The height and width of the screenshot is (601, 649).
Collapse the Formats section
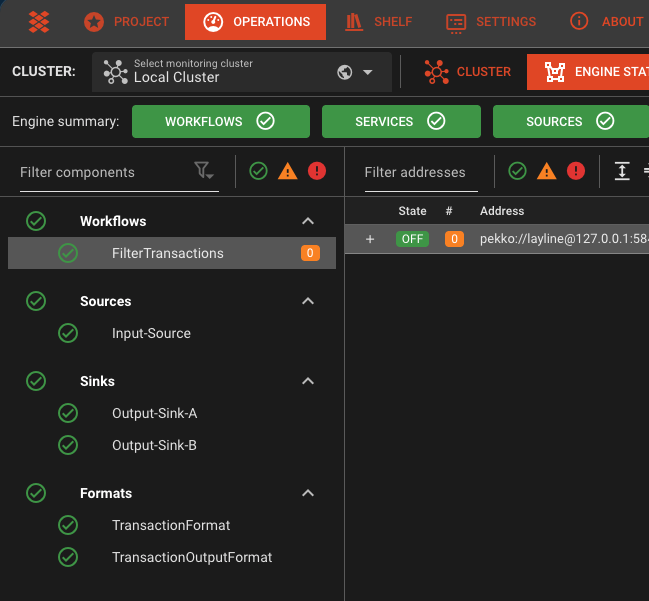tap(308, 493)
